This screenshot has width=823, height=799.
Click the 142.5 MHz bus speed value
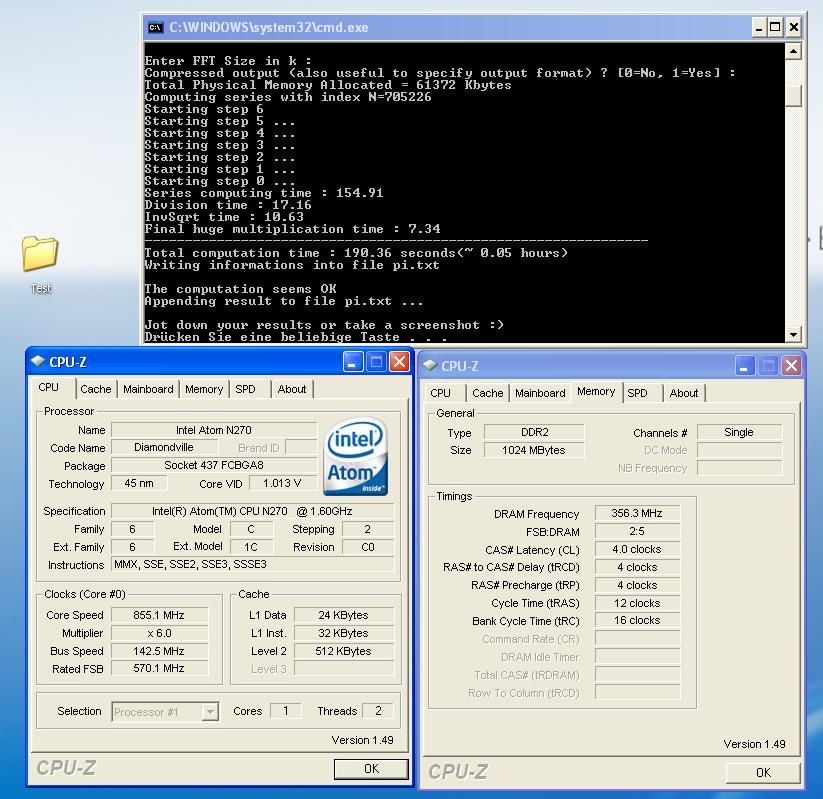[159, 651]
